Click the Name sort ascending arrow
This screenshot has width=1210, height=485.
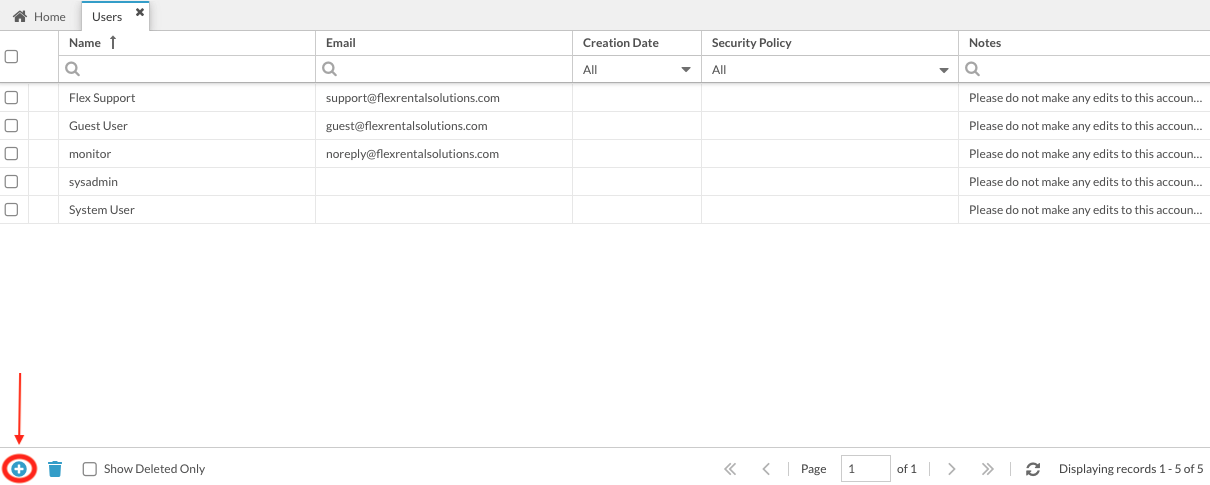[x=113, y=43]
